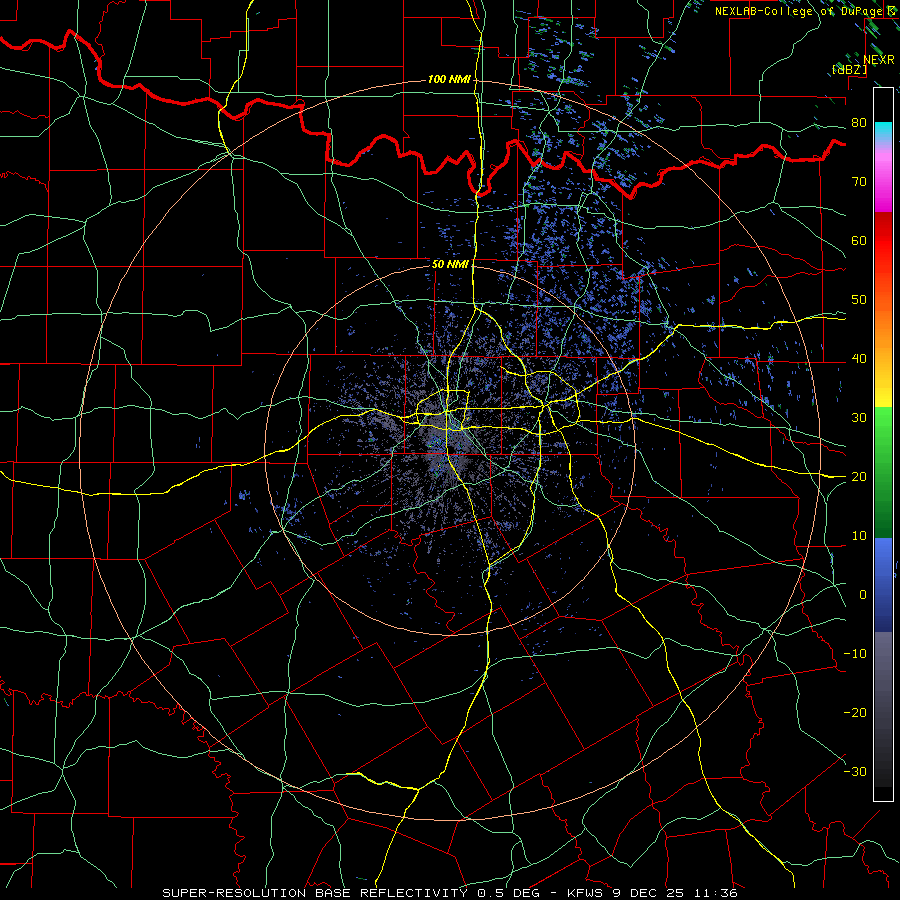Click the [dBZ] unit label above the scale
Image resolution: width=900 pixels, height=900 pixels.
click(x=849, y=69)
